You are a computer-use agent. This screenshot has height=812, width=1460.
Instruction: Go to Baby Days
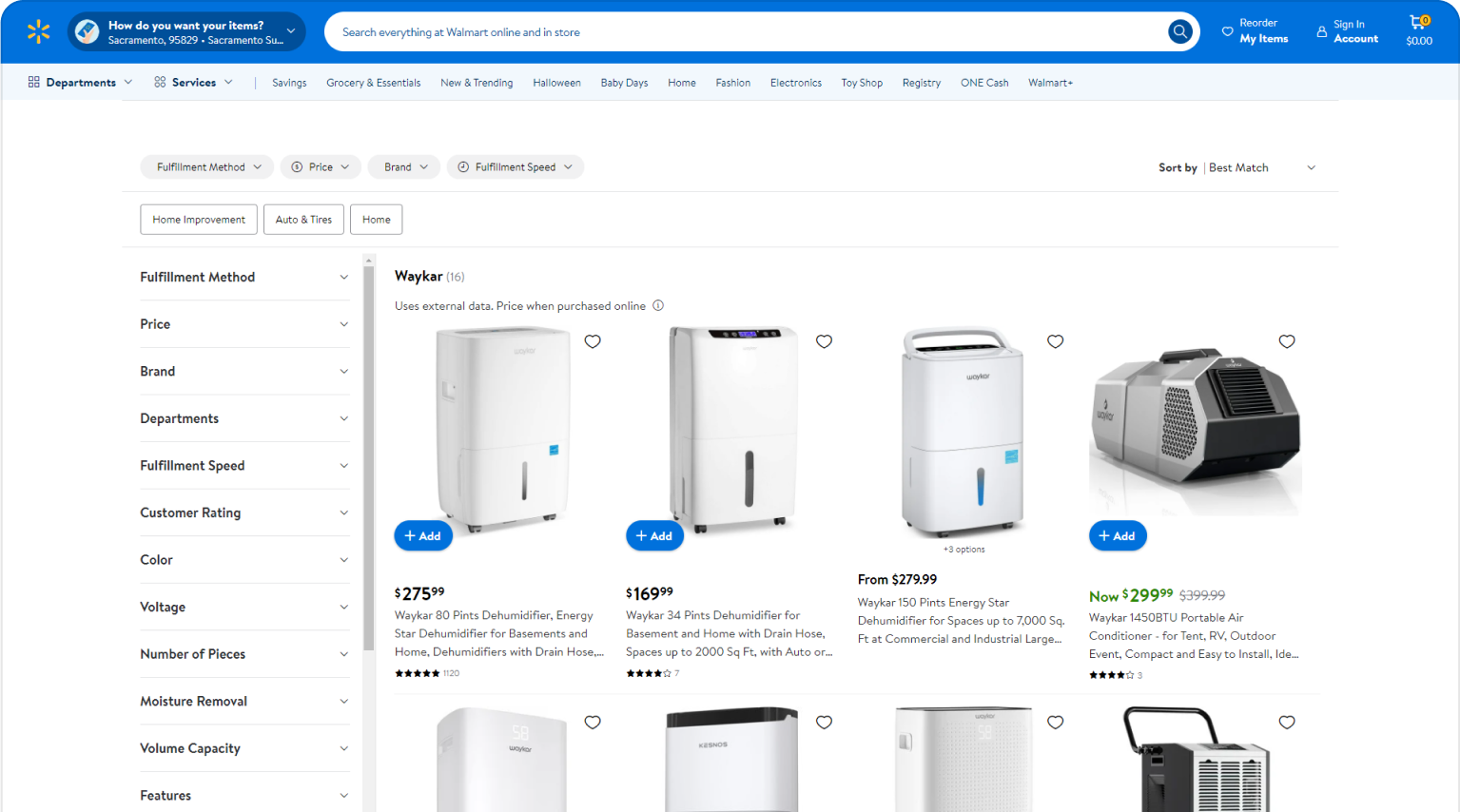click(x=624, y=83)
